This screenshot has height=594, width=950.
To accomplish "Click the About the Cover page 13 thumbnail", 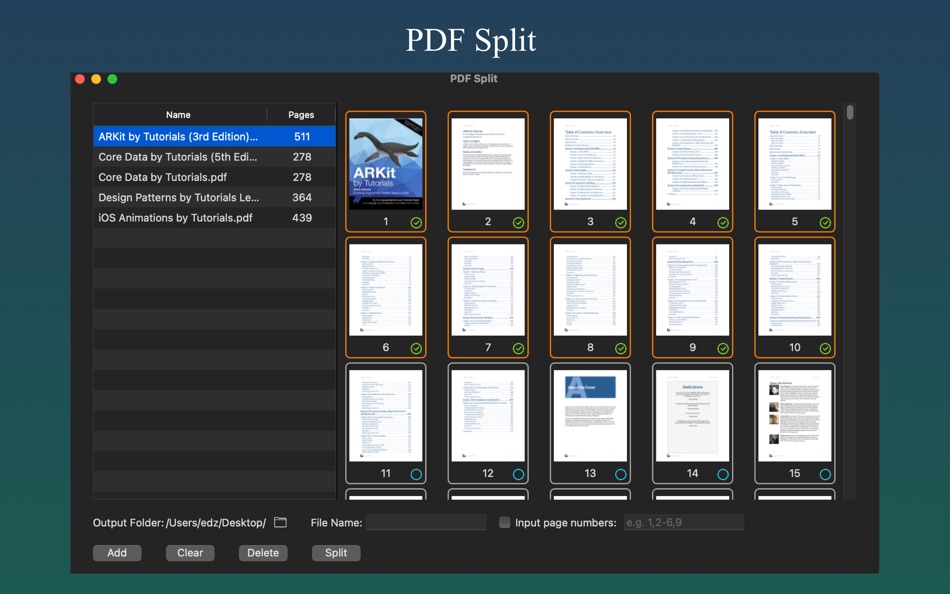I will tap(590, 416).
